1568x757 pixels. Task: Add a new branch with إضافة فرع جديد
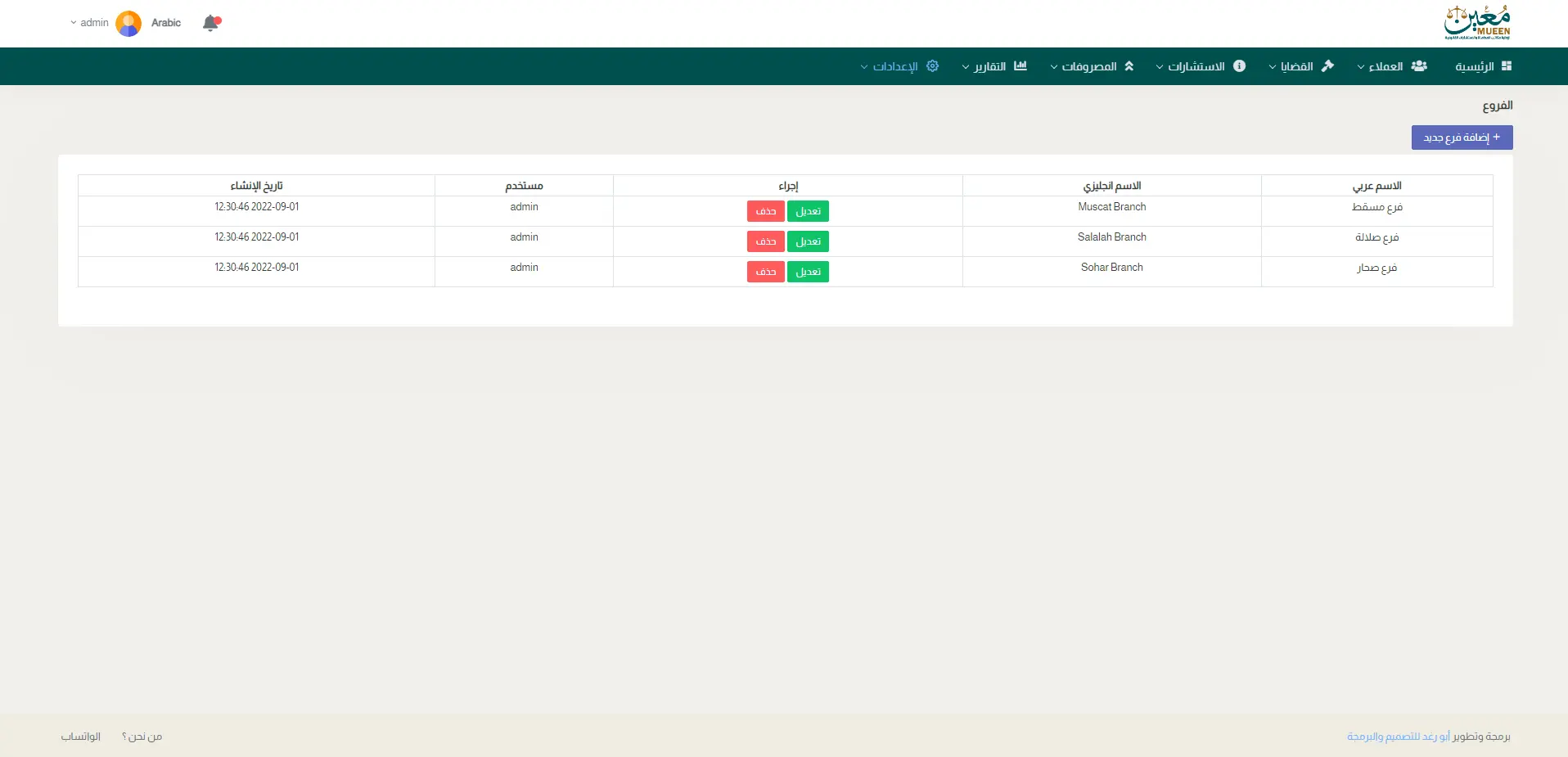pos(1462,137)
